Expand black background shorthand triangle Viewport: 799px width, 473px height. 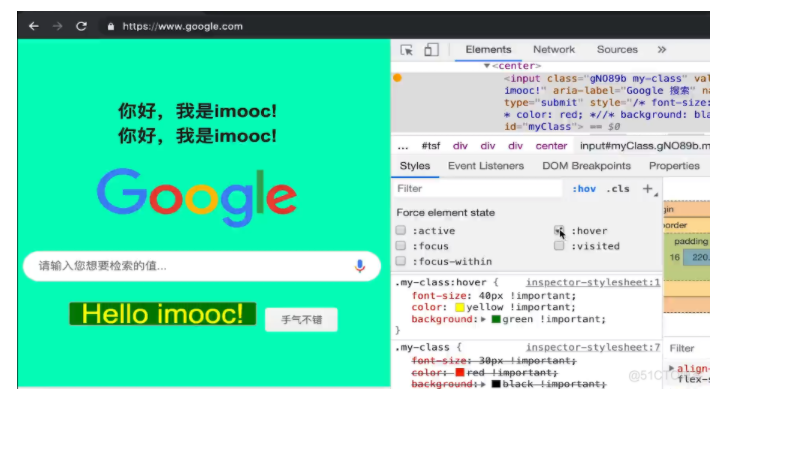(x=484, y=384)
